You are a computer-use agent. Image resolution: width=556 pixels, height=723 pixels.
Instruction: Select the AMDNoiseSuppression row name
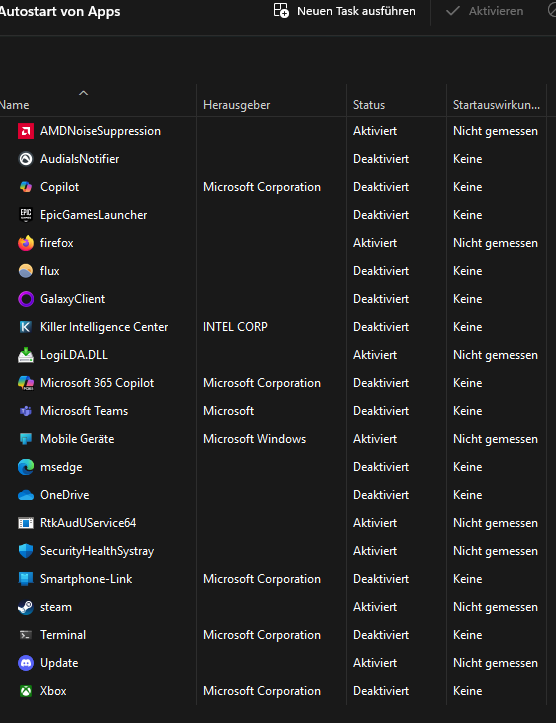[101, 131]
